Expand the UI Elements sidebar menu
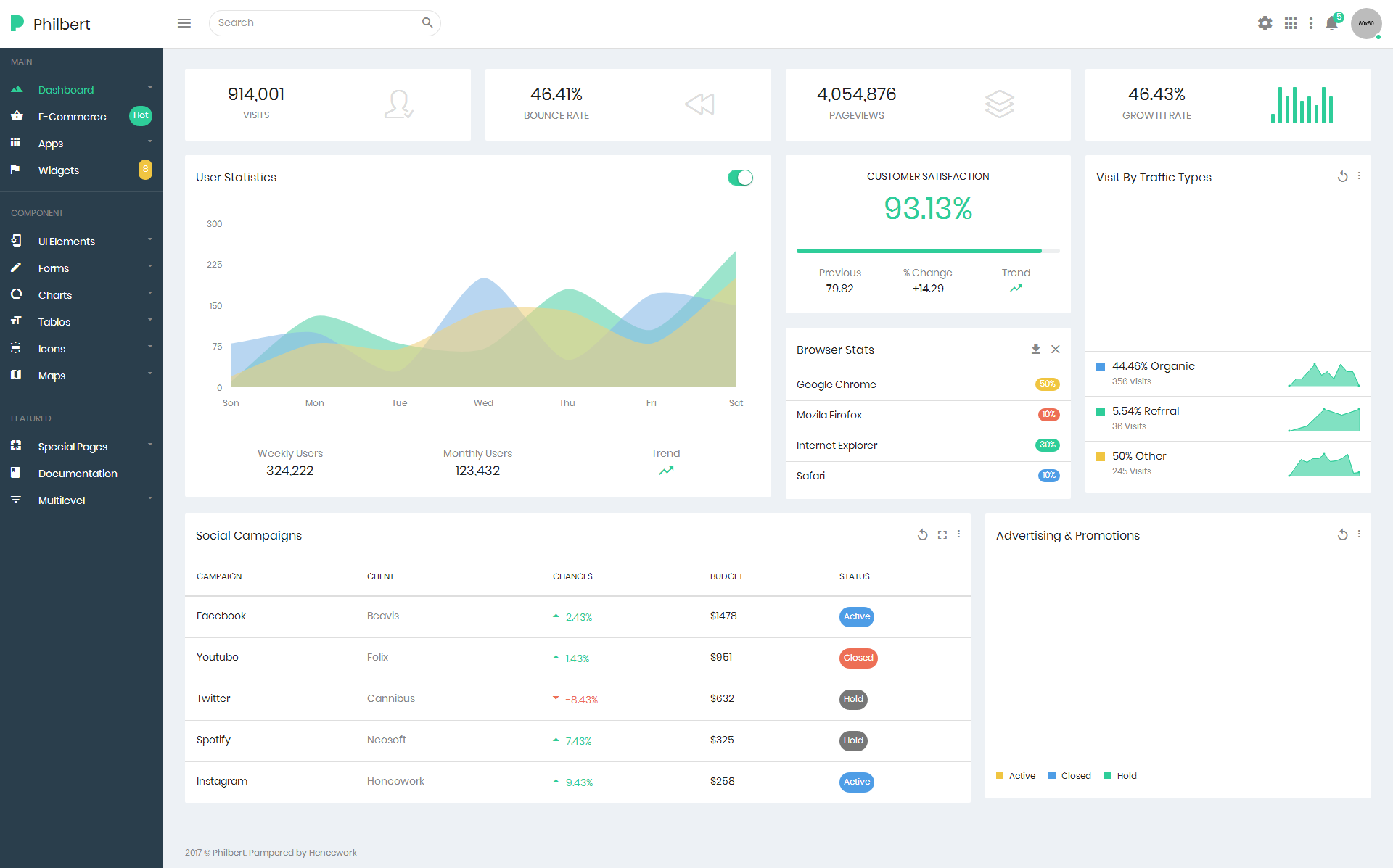The height and width of the screenshot is (868, 1393). coord(81,241)
